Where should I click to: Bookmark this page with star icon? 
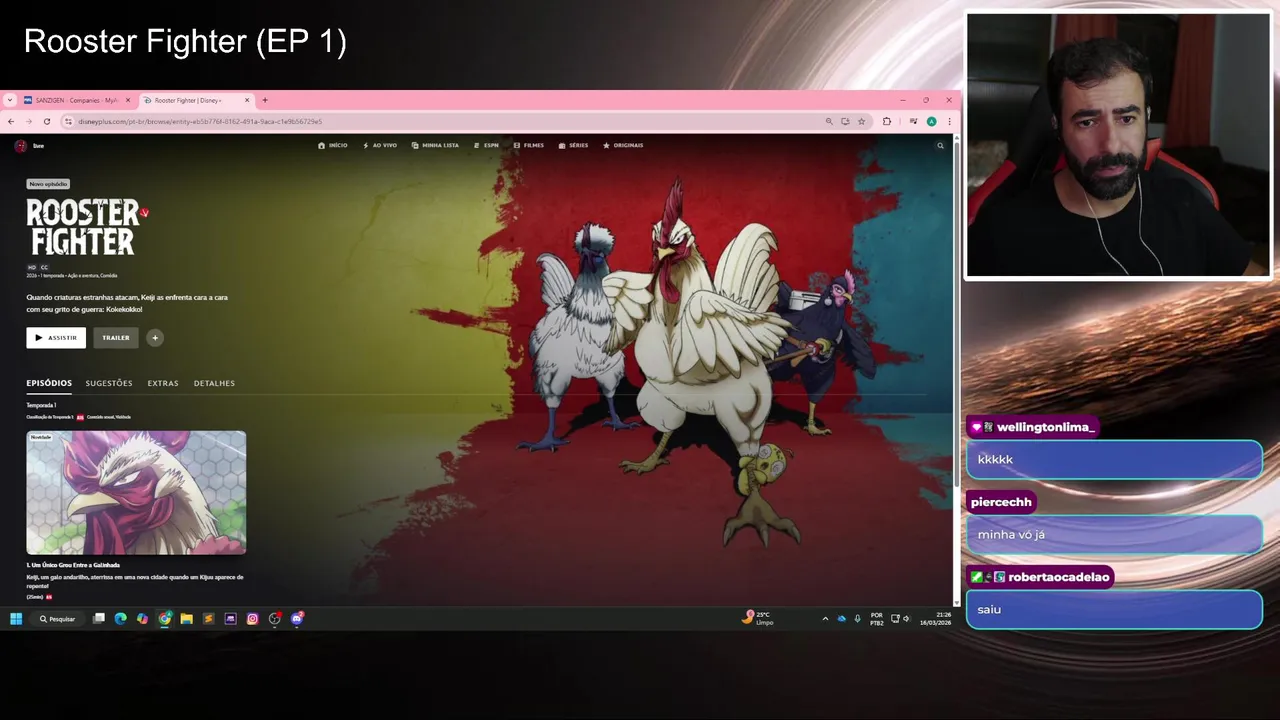coord(861,121)
